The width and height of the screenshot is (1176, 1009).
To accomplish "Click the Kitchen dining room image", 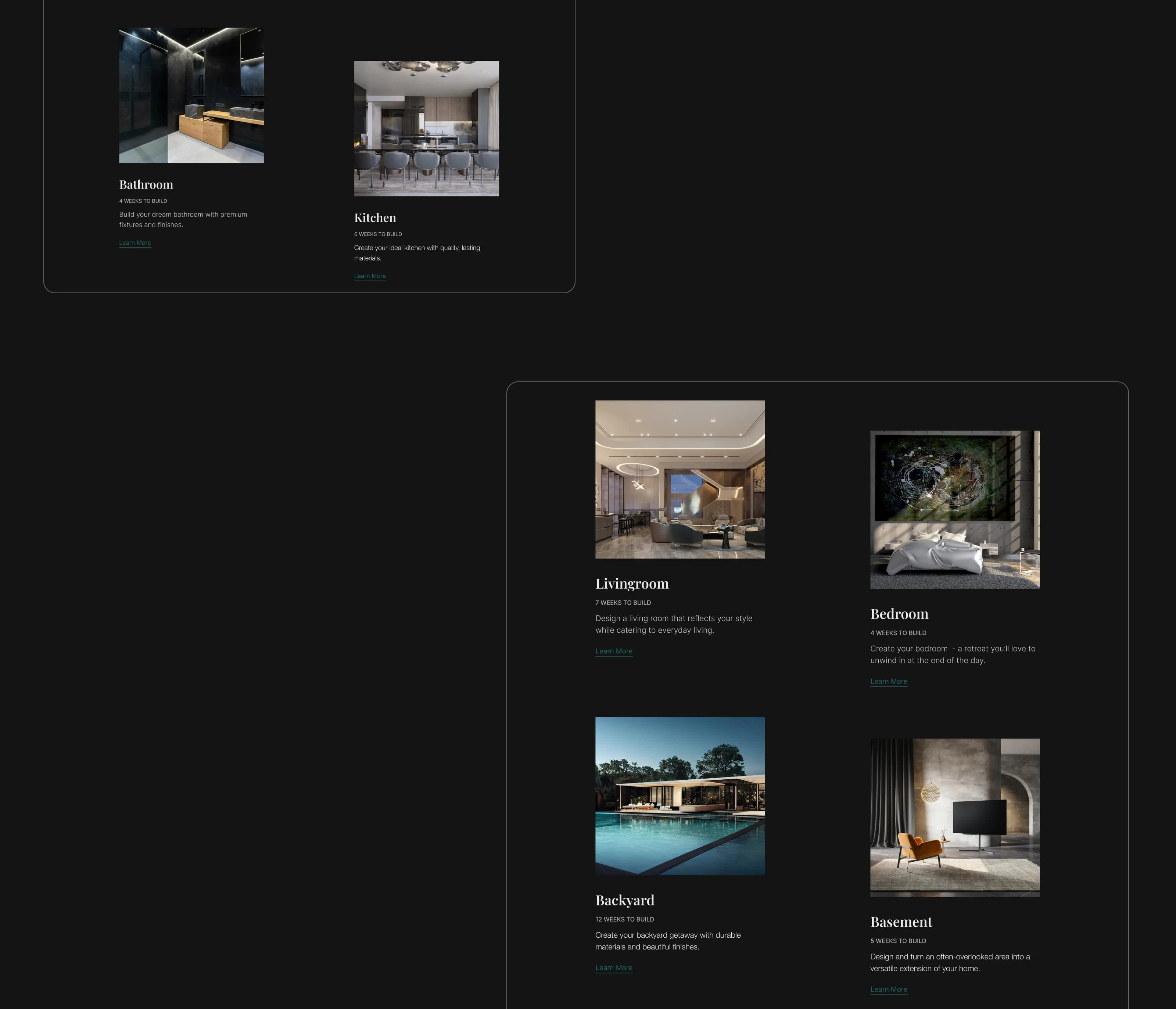I will [x=426, y=128].
